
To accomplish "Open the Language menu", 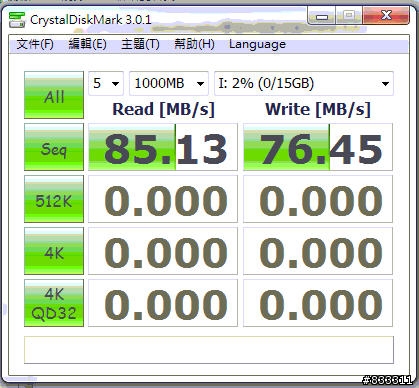I will [x=257, y=44].
